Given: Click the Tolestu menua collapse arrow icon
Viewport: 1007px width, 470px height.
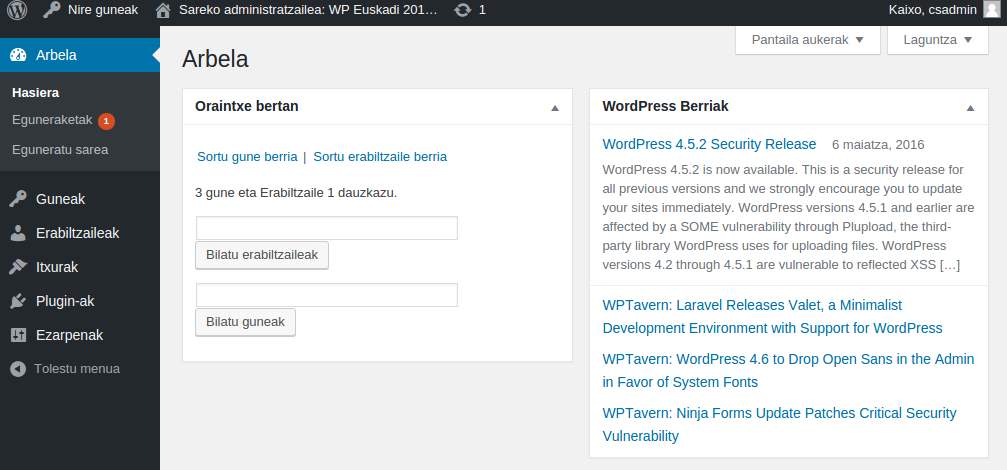Looking at the screenshot, I should [18, 369].
